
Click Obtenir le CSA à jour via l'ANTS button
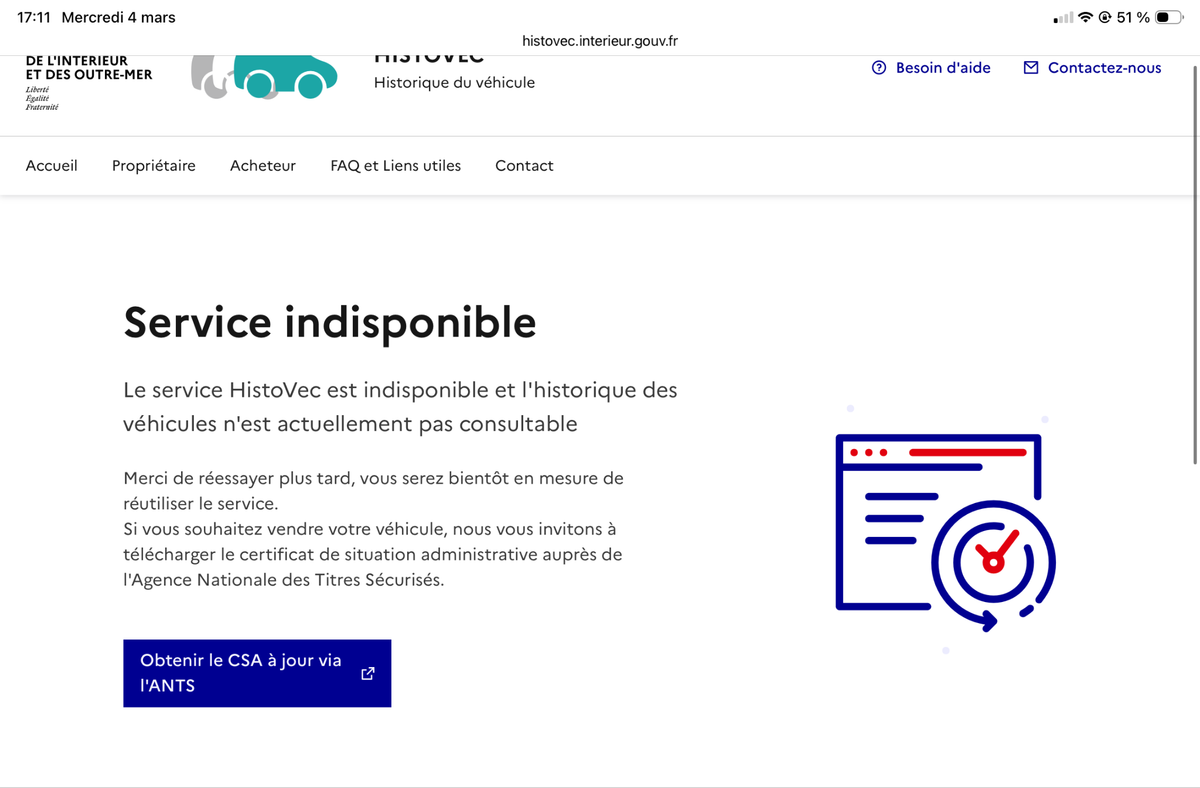(x=257, y=673)
